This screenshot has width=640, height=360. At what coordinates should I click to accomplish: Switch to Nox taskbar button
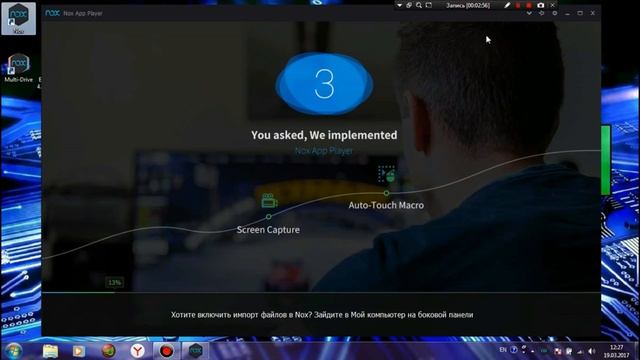(196, 351)
